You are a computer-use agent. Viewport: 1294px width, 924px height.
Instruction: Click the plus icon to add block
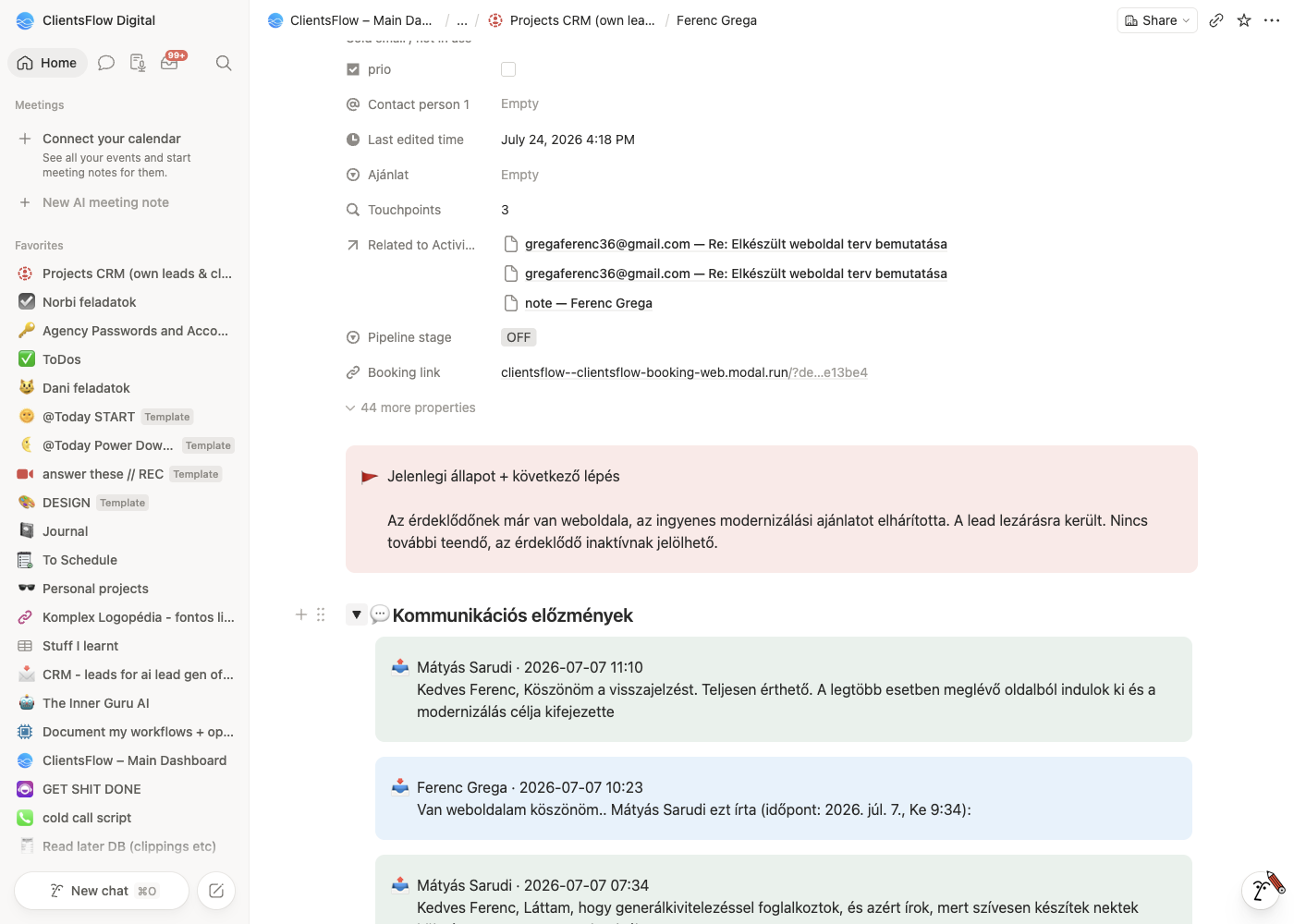(300, 614)
